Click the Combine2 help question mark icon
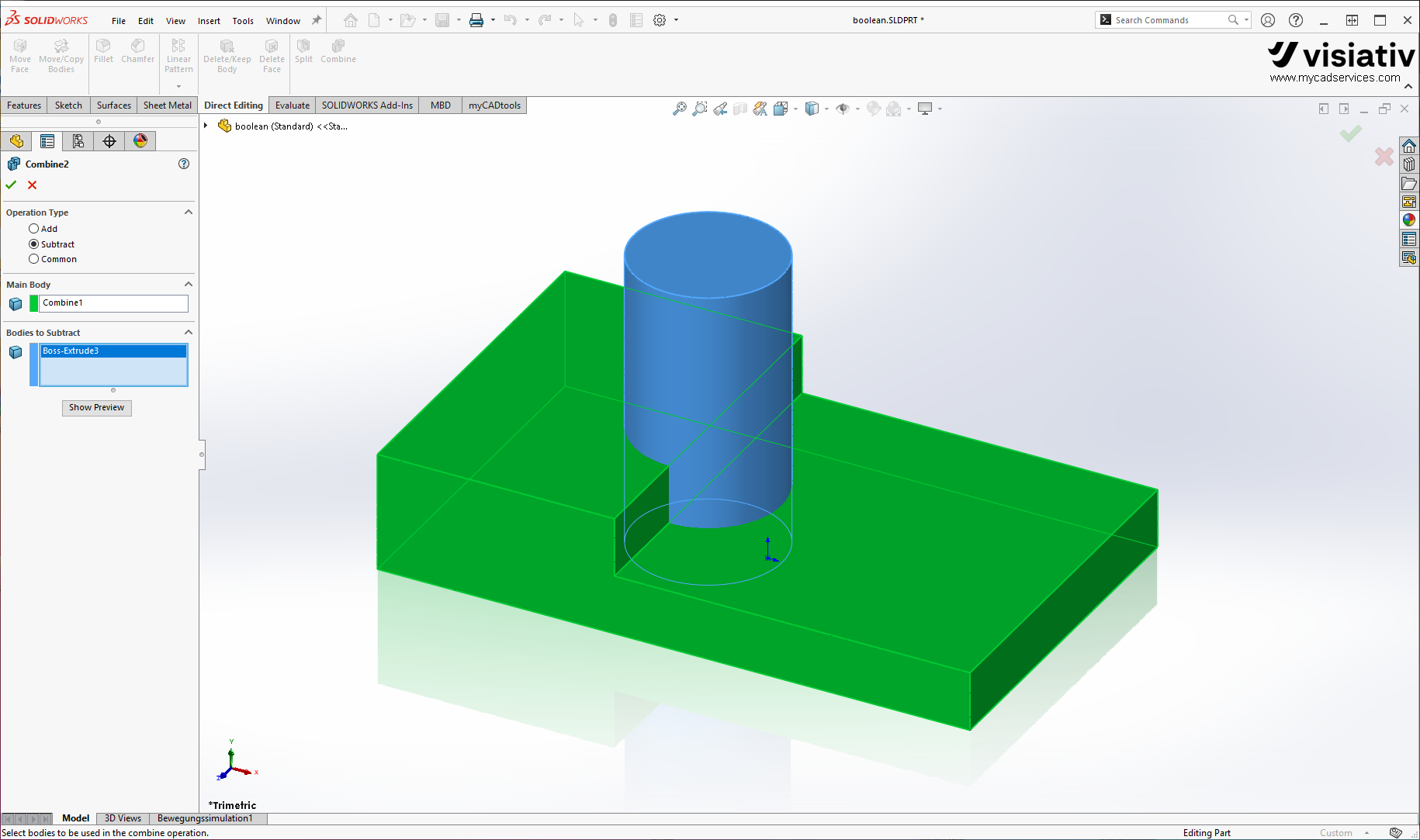Viewport: 1420px width, 840px height. coord(184,164)
